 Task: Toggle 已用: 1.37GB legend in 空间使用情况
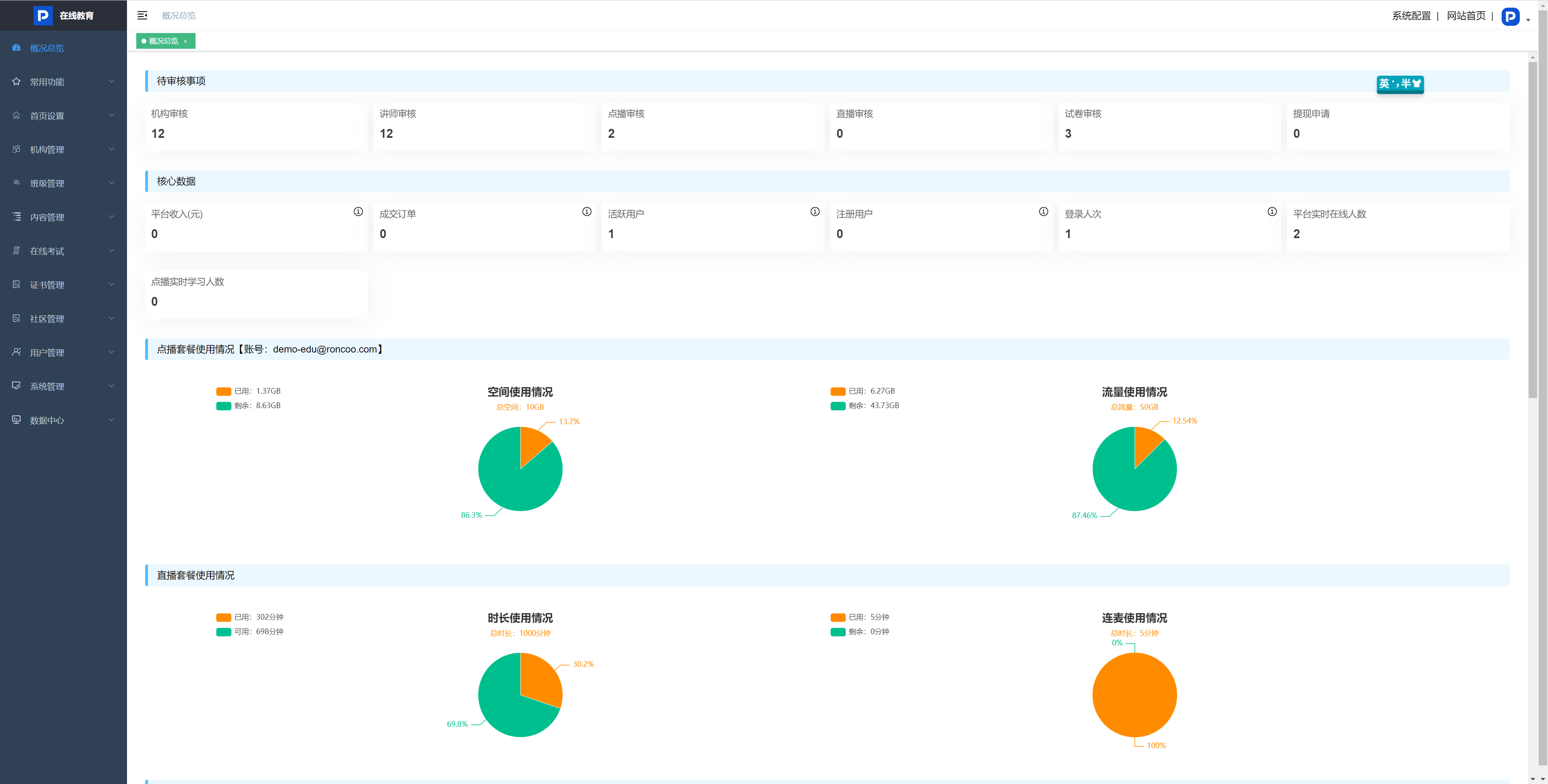click(249, 391)
